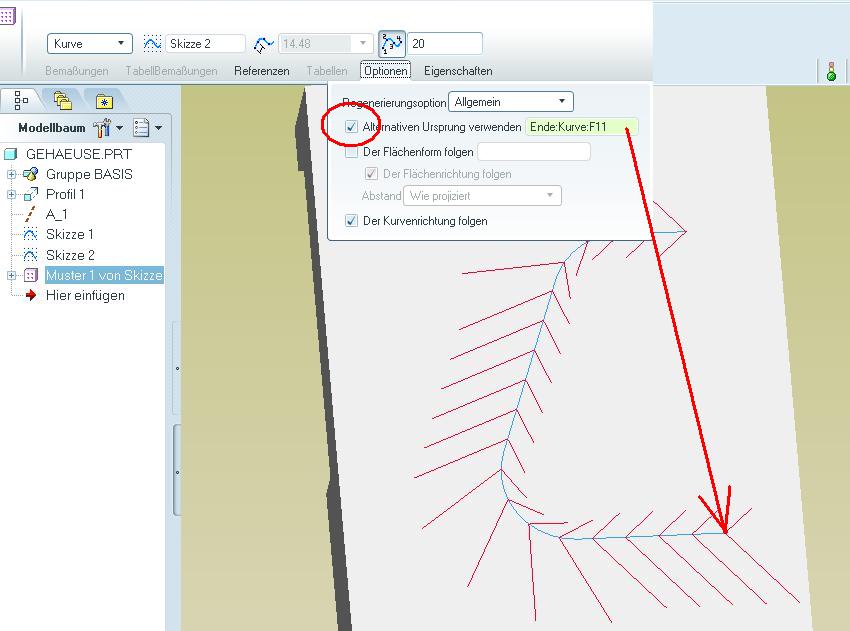Toggle the number of members icon
The width and height of the screenshot is (850, 631).
coord(391,44)
